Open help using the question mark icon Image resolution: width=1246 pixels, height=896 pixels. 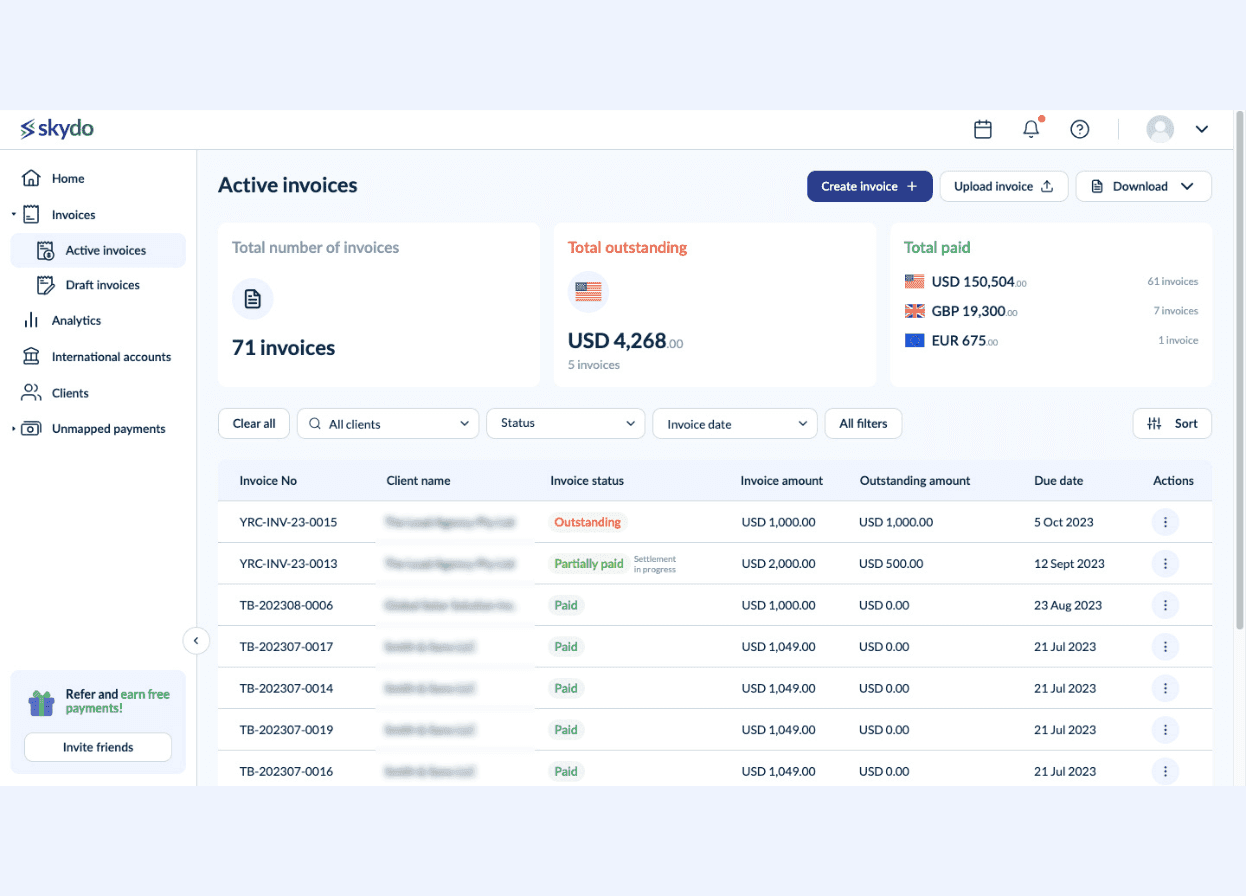[1080, 129]
